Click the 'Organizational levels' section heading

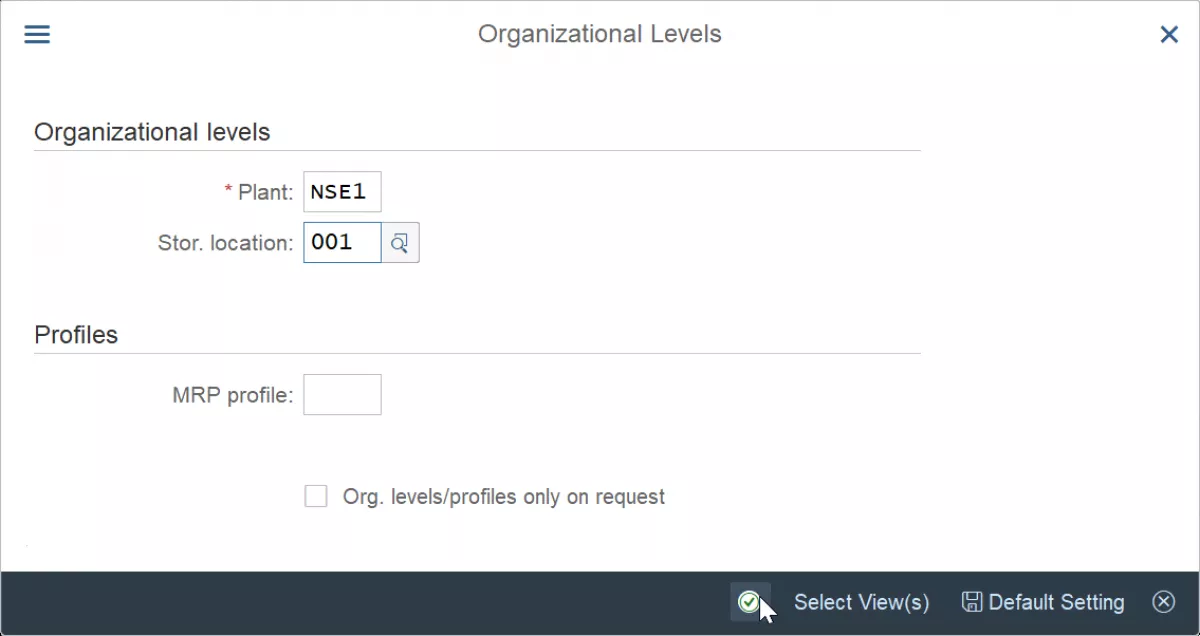(152, 132)
